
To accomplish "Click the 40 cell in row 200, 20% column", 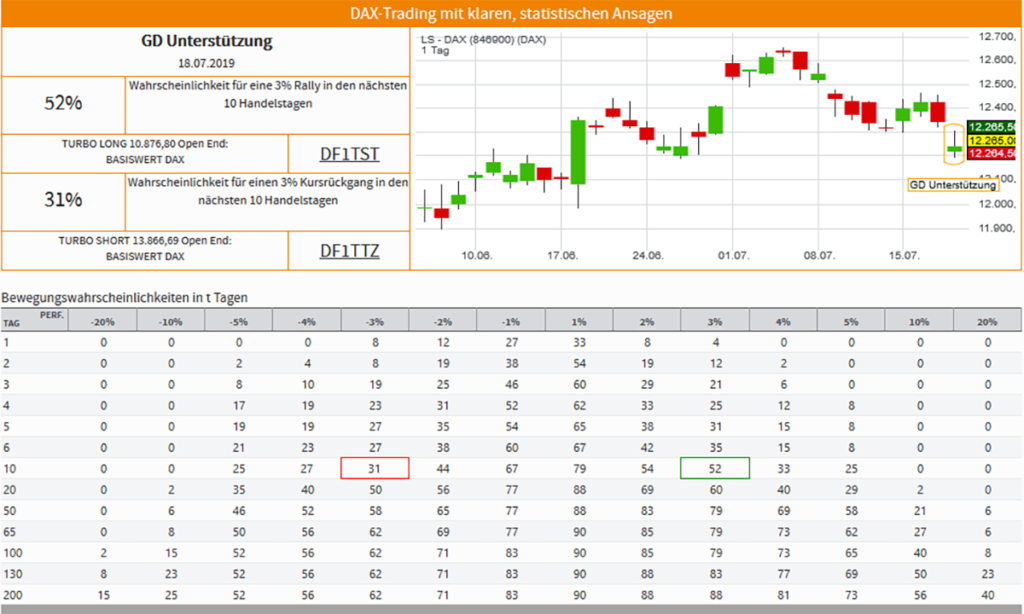I will [987, 595].
